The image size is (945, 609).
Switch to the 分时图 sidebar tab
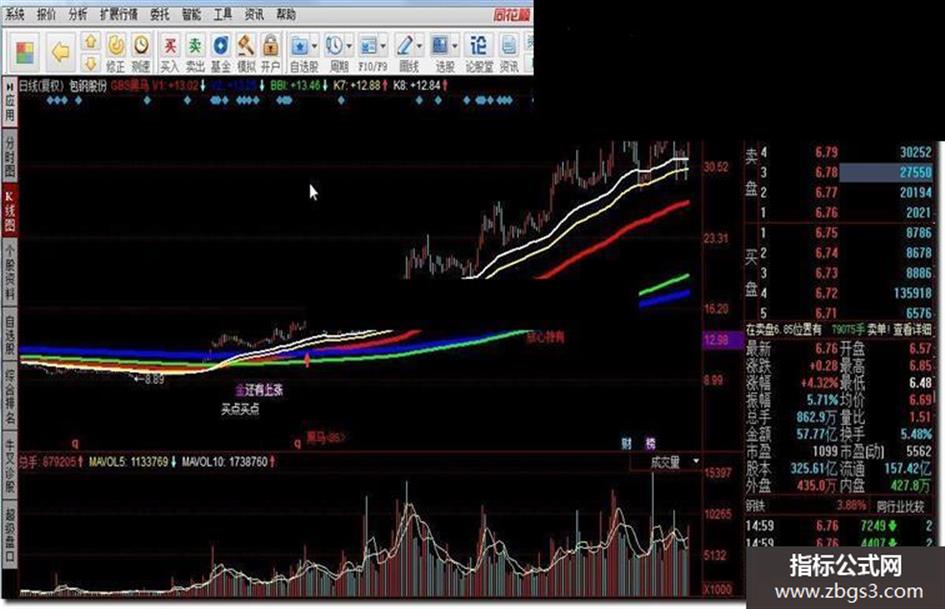10,157
